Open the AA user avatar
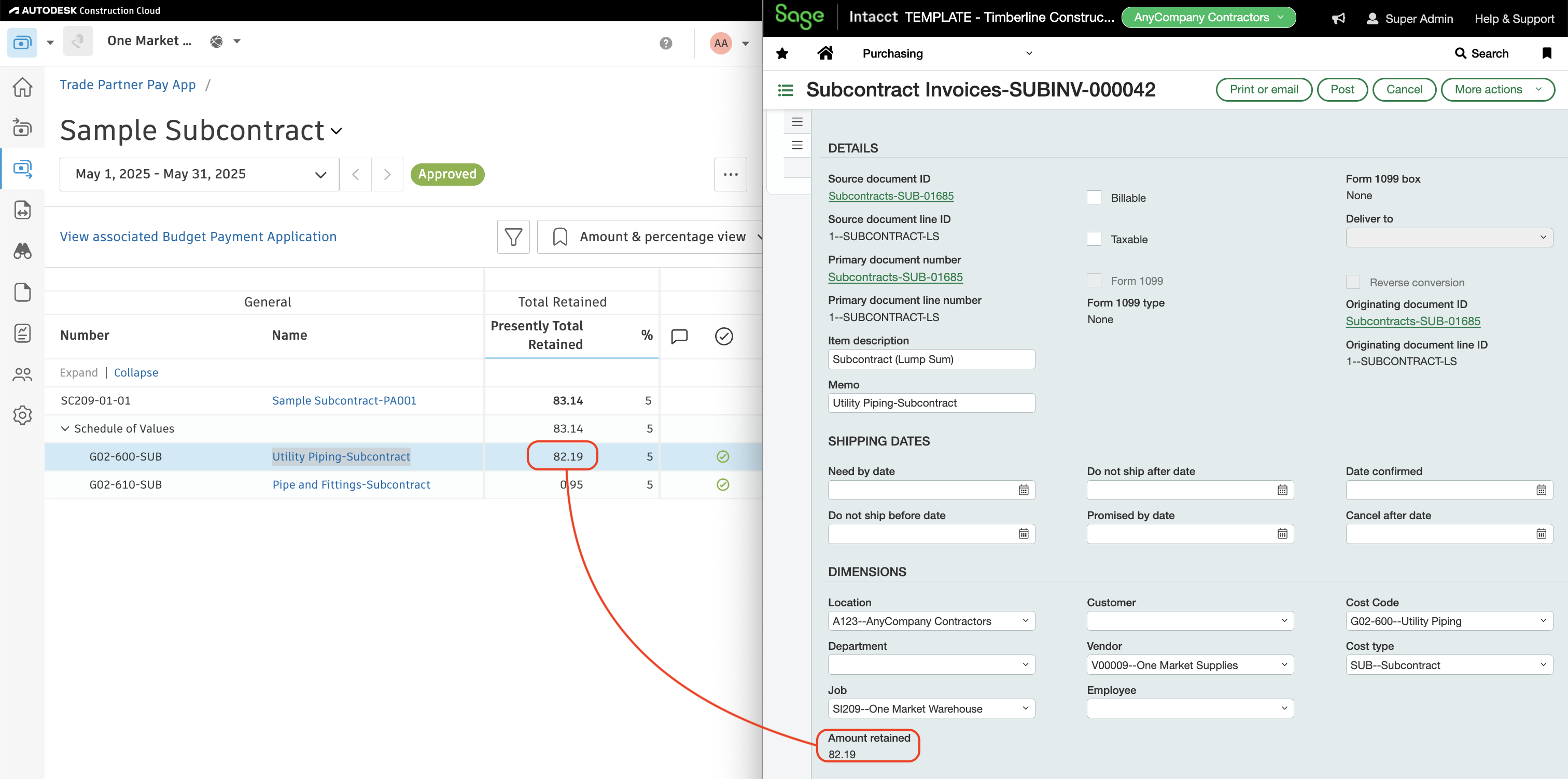1568x779 pixels. pyautogui.click(x=721, y=43)
